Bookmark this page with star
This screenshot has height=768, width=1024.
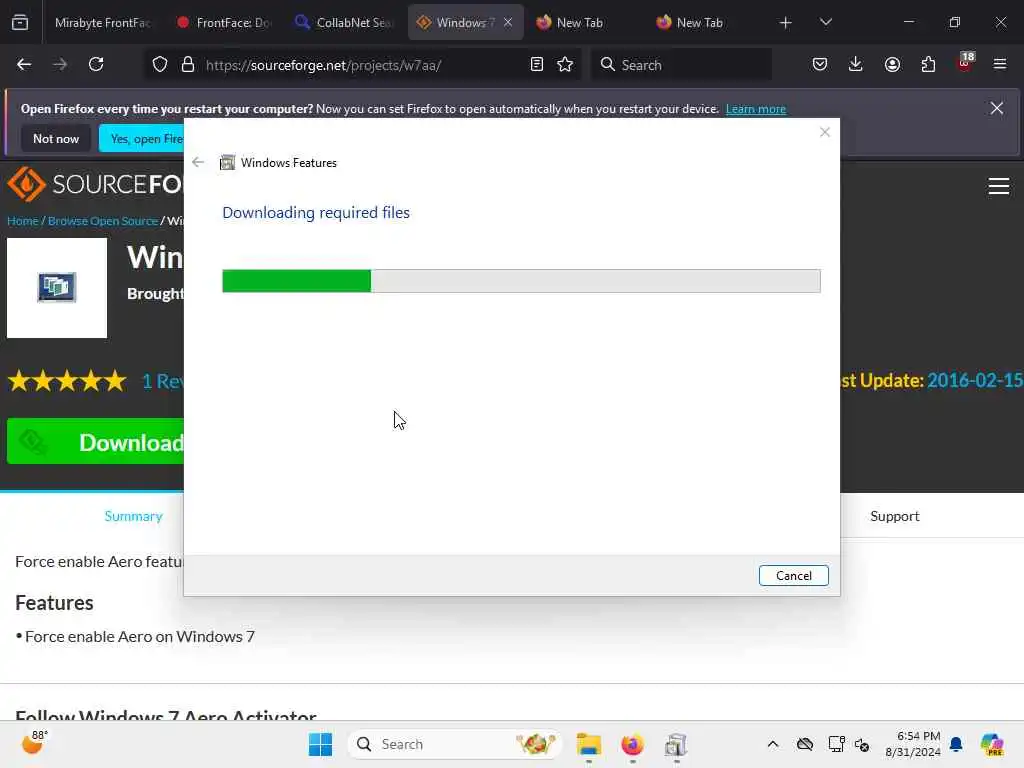[x=565, y=64]
